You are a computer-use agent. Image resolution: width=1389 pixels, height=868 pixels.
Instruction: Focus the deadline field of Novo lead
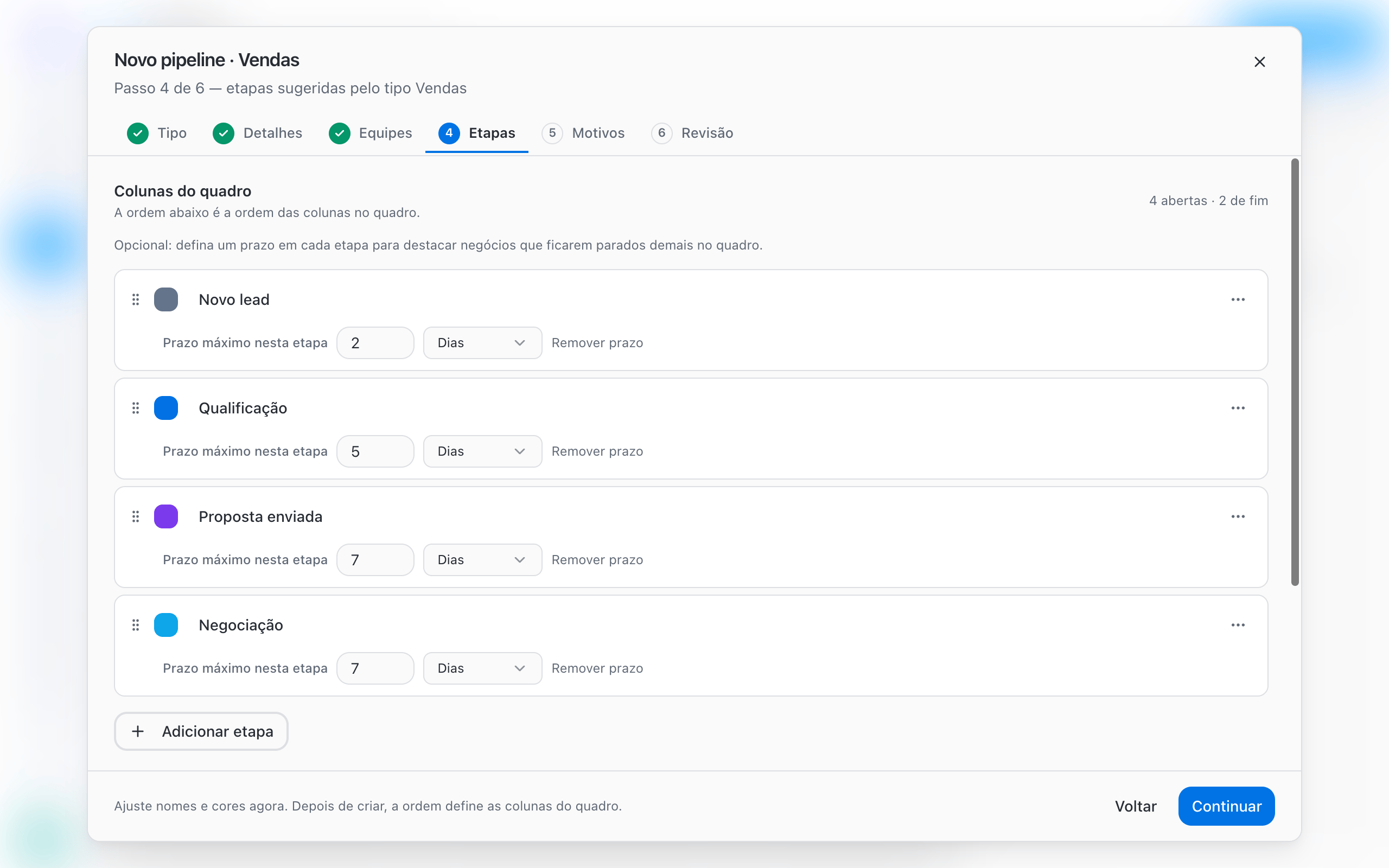tap(375, 343)
